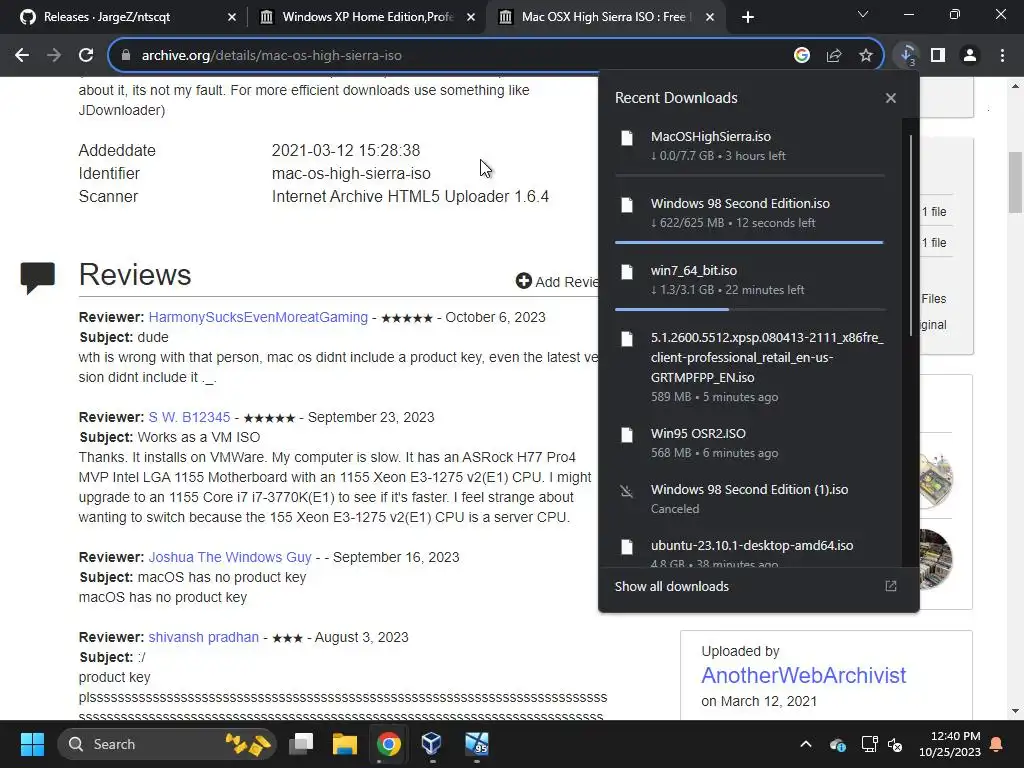
Task: Open ubuntu-23.10.1-desktop-amd64.iso entry
Action: pos(750,552)
